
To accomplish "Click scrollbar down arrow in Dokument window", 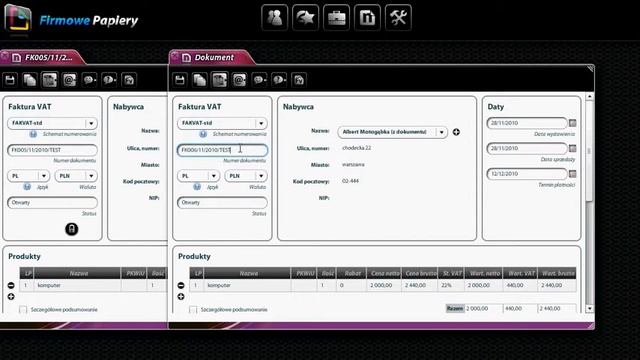I will point(589,309).
